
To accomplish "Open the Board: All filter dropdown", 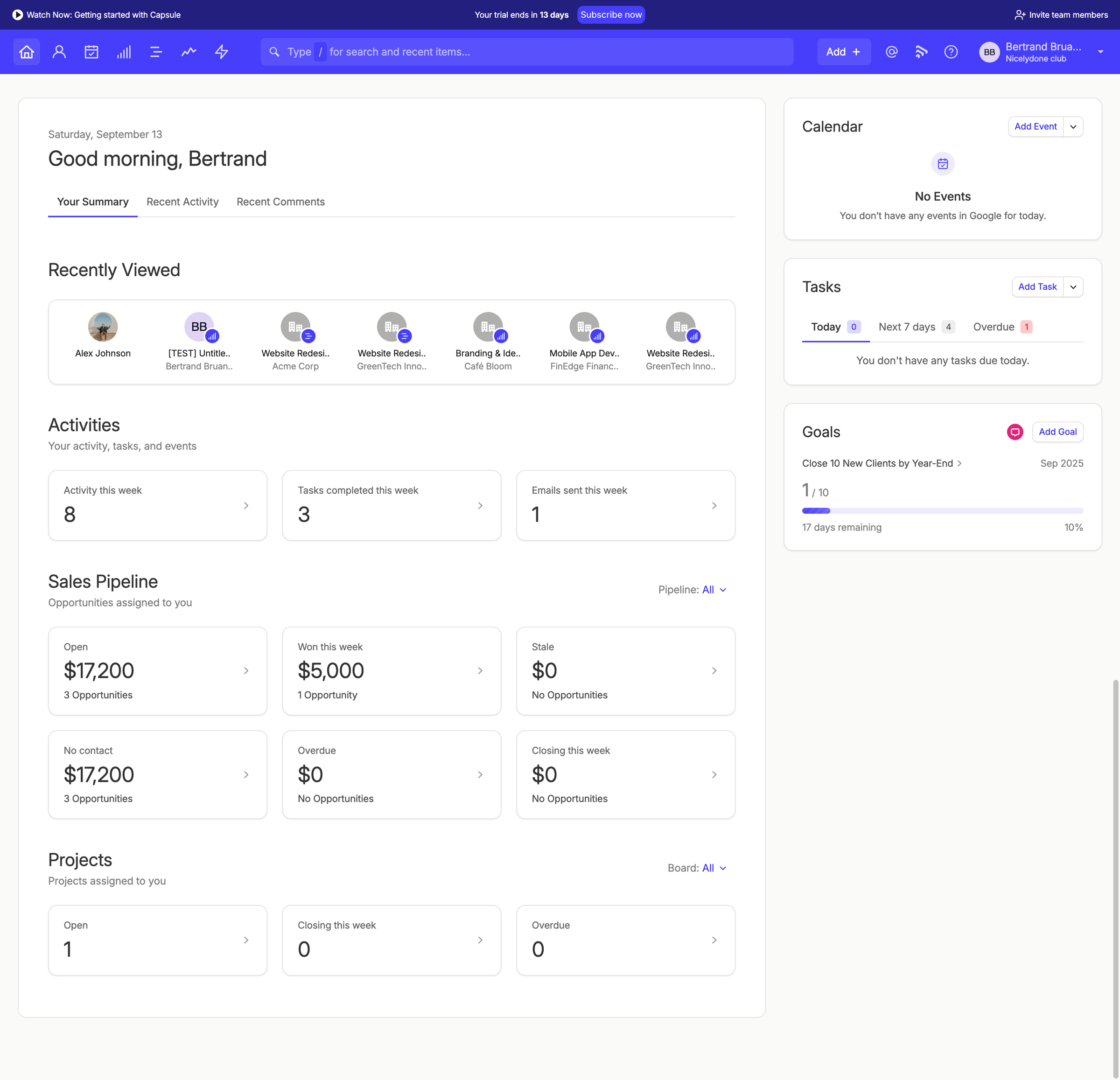I will tap(697, 868).
